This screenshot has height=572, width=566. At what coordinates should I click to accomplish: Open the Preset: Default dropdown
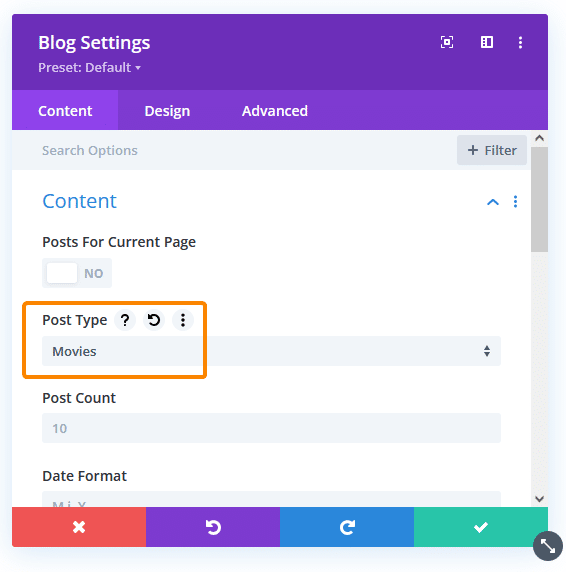(89, 67)
